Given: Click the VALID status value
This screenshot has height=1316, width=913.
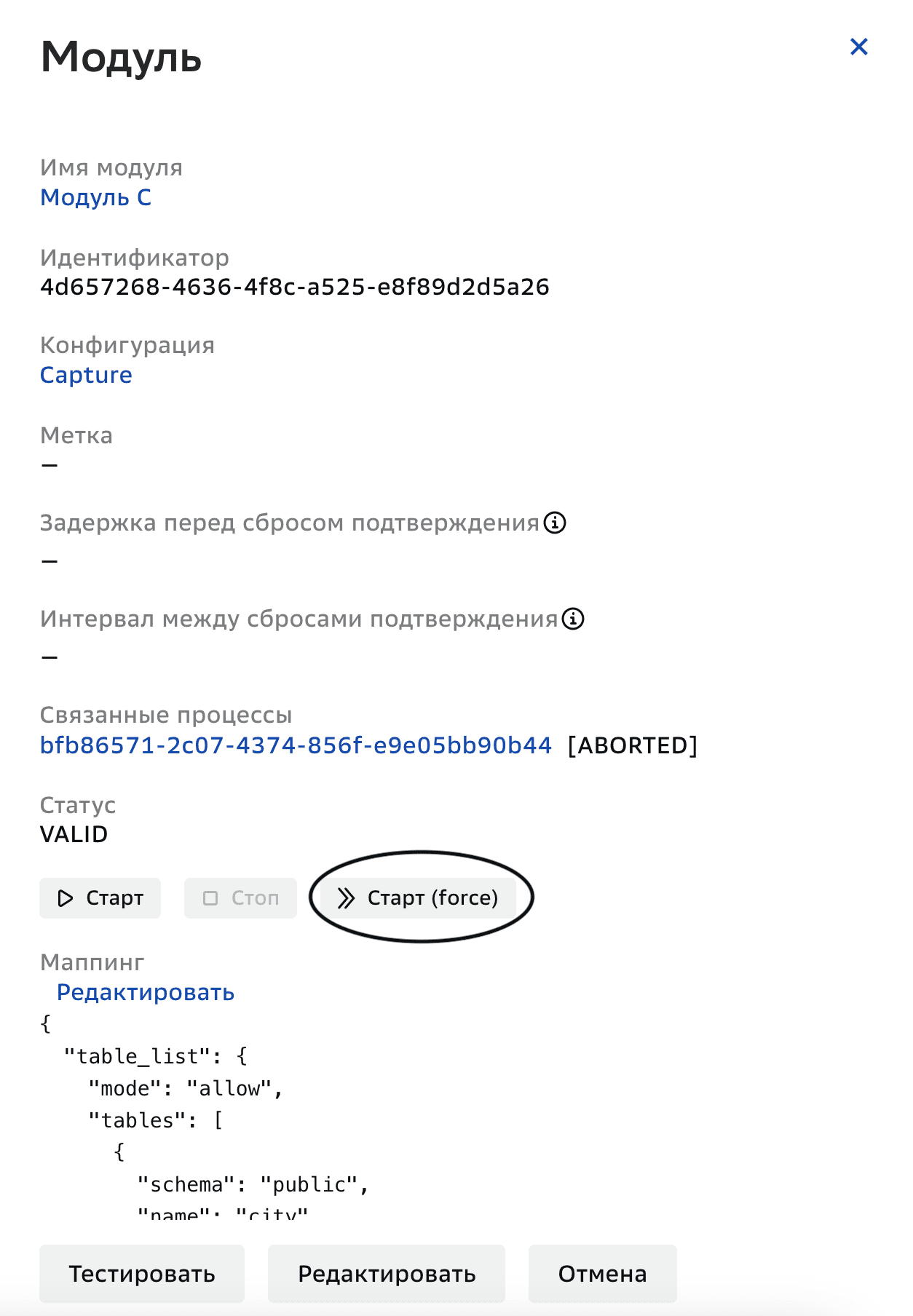Looking at the screenshot, I should click(x=74, y=834).
